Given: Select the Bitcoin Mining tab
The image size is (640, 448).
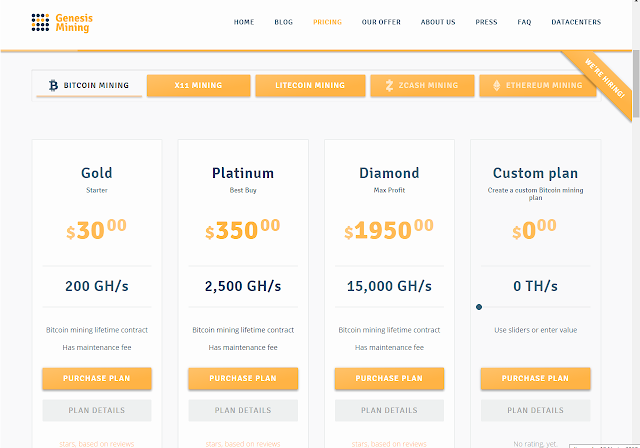Looking at the screenshot, I should pos(89,85).
